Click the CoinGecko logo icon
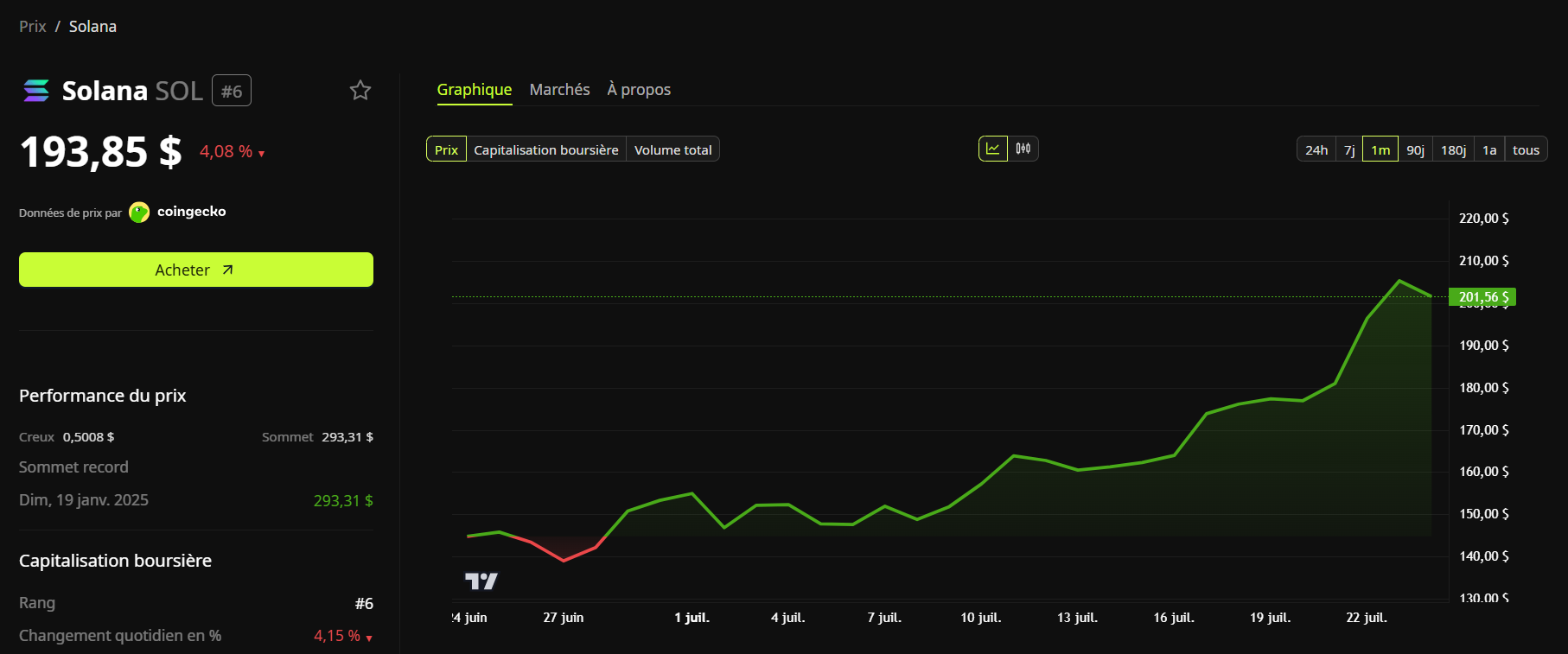 pyautogui.click(x=139, y=213)
